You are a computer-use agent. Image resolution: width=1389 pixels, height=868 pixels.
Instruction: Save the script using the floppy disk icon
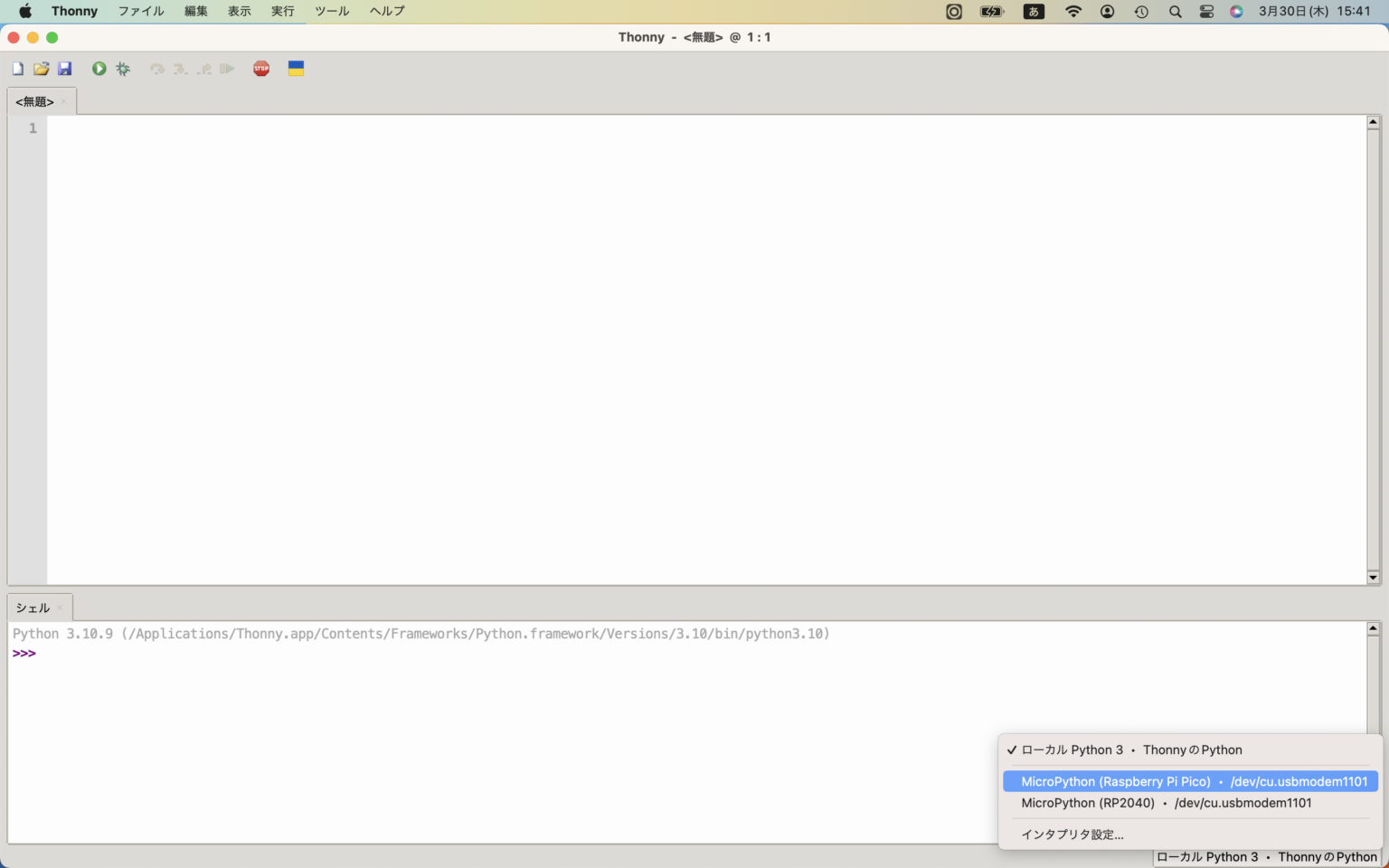click(64, 69)
